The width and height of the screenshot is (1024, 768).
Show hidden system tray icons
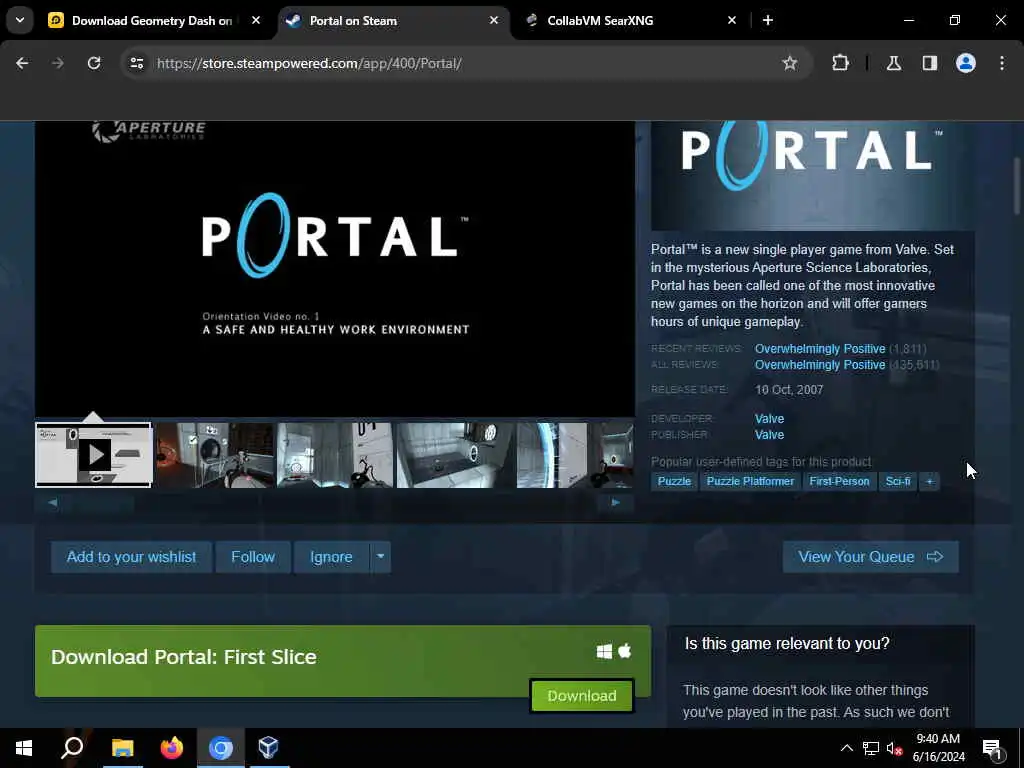(846, 748)
